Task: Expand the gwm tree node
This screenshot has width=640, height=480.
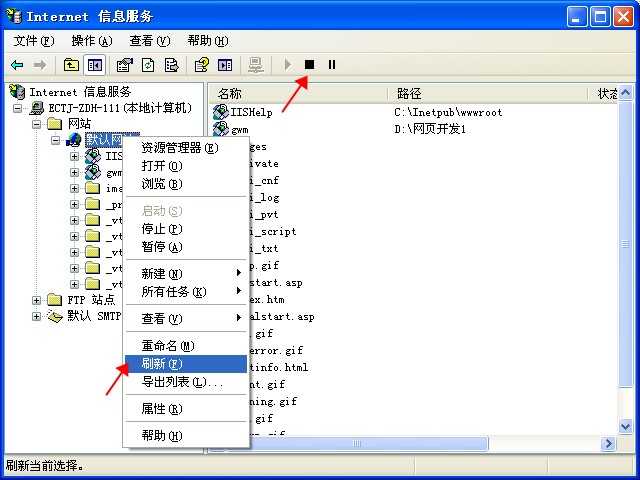Action: tap(74, 172)
